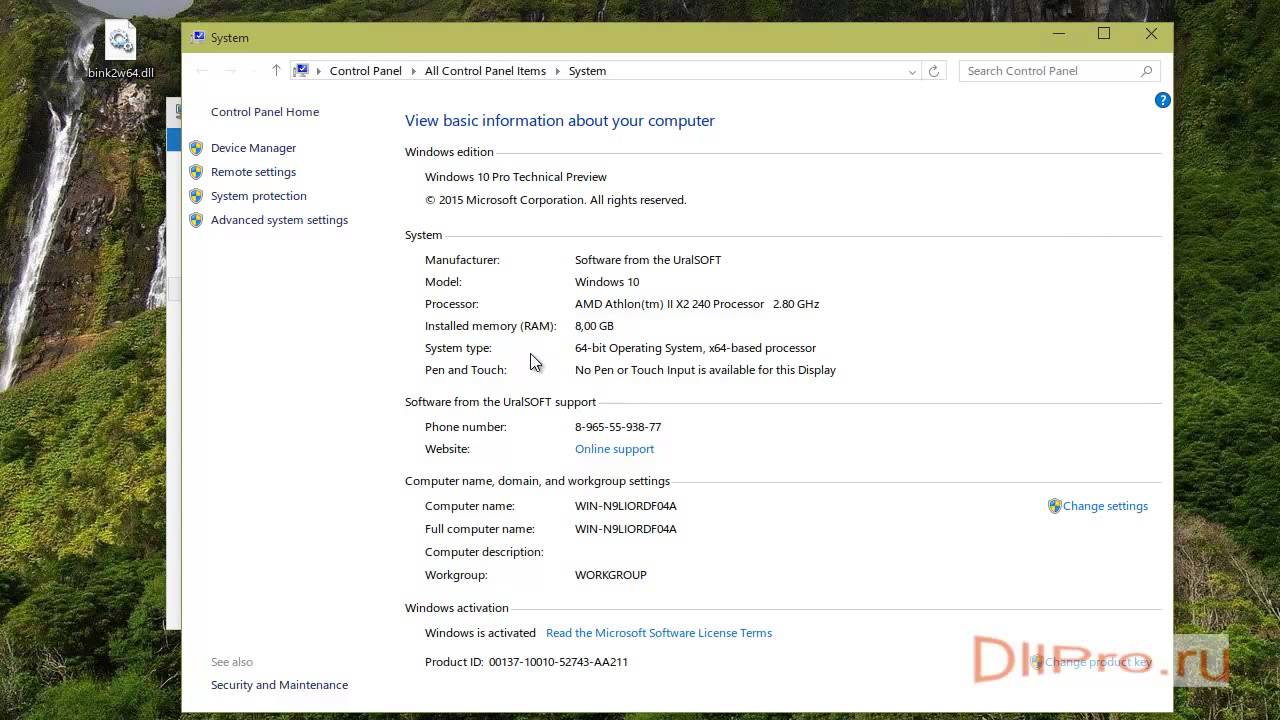Expand the chevron after All Control Panel Items
Screen dimensions: 1280x720
point(557,71)
